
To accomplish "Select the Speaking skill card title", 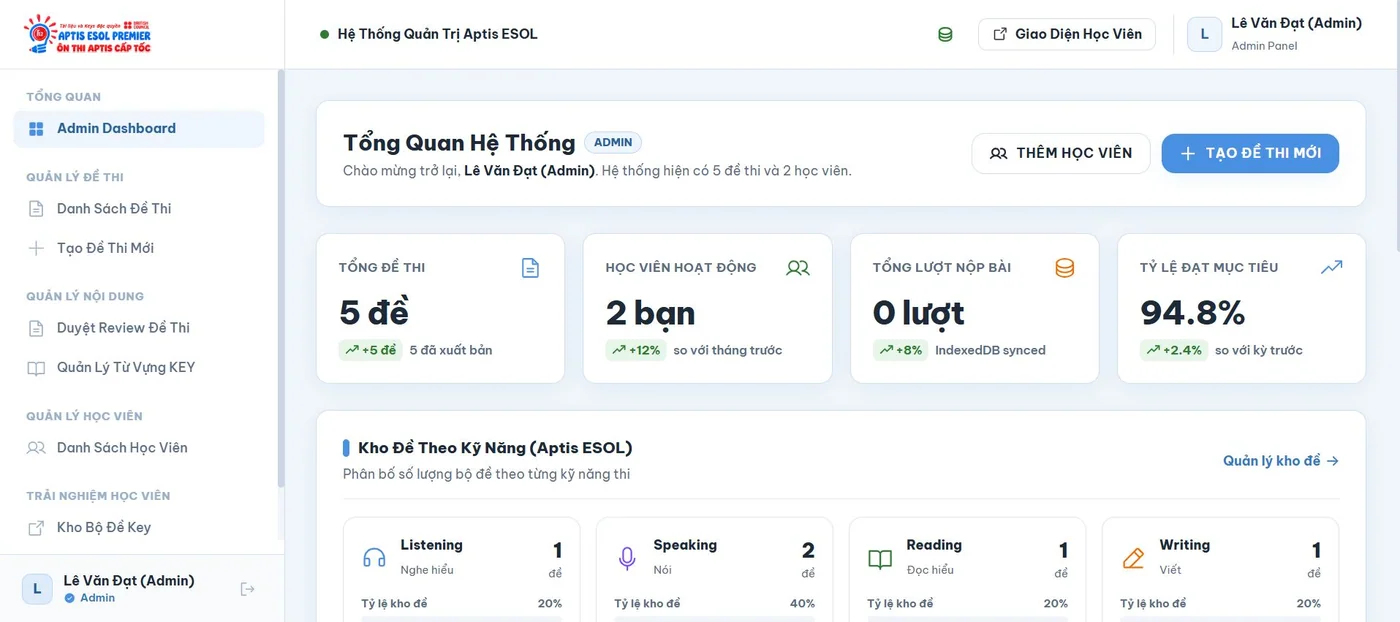I will (685, 545).
